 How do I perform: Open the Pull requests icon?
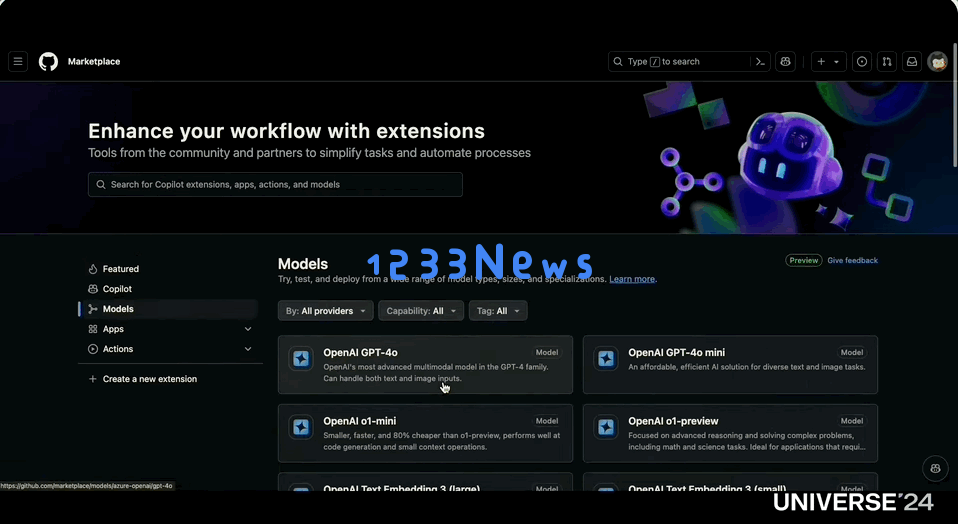pos(887,62)
